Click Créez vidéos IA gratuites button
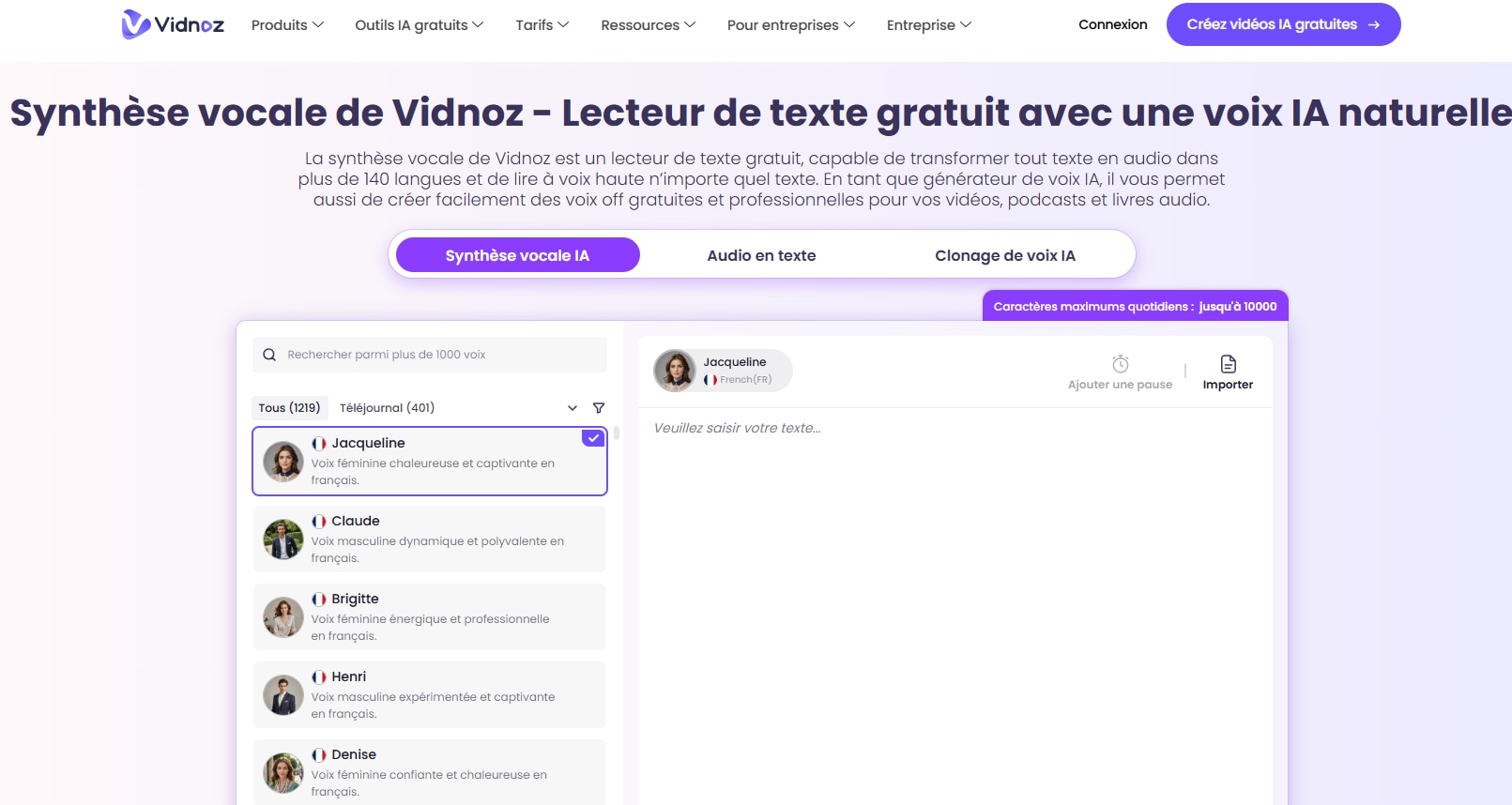1512x805 pixels. point(1283,24)
